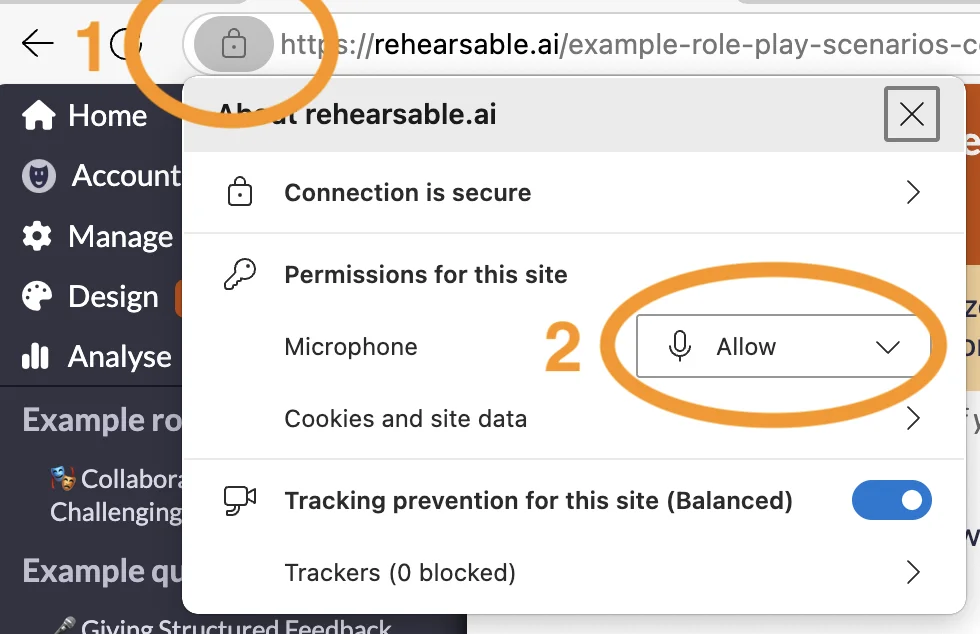
Task: Click the Example questions section heading
Action: click(x=102, y=571)
